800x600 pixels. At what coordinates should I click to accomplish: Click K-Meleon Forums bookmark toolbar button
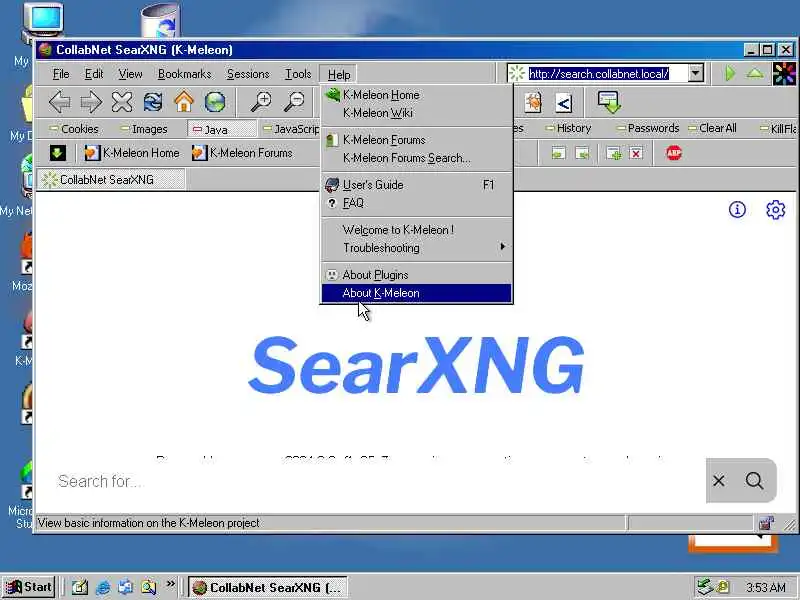pyautogui.click(x=242, y=153)
